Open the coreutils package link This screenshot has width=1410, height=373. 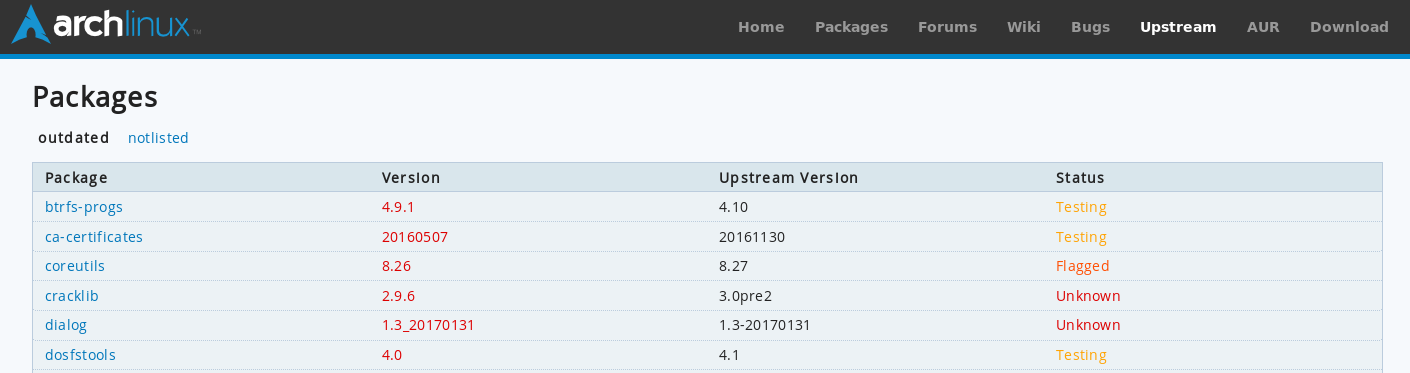click(75, 266)
